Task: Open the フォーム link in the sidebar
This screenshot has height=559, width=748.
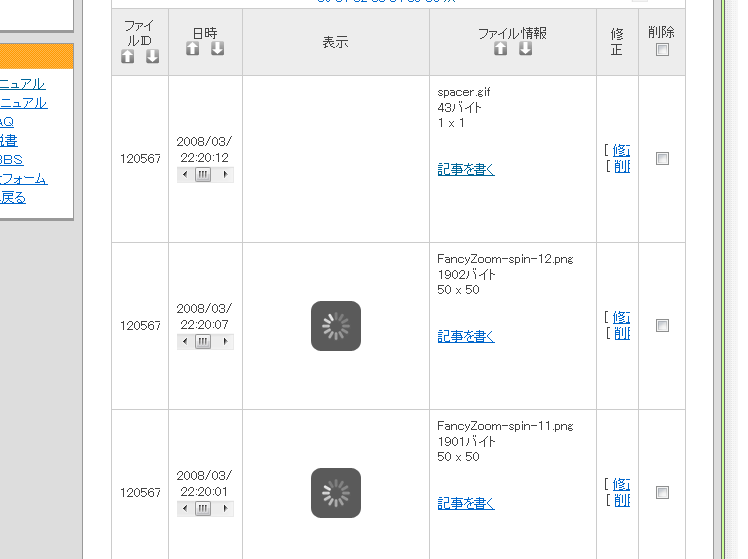Action: [23, 179]
